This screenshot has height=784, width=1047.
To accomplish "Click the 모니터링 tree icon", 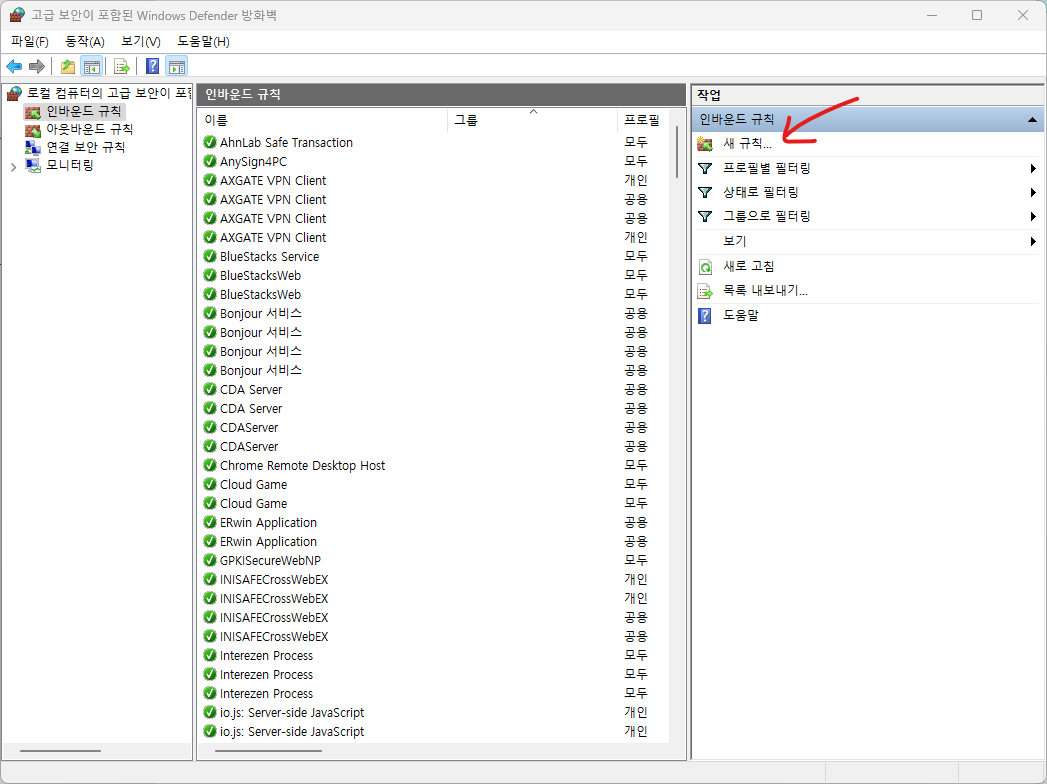I will 33,165.
